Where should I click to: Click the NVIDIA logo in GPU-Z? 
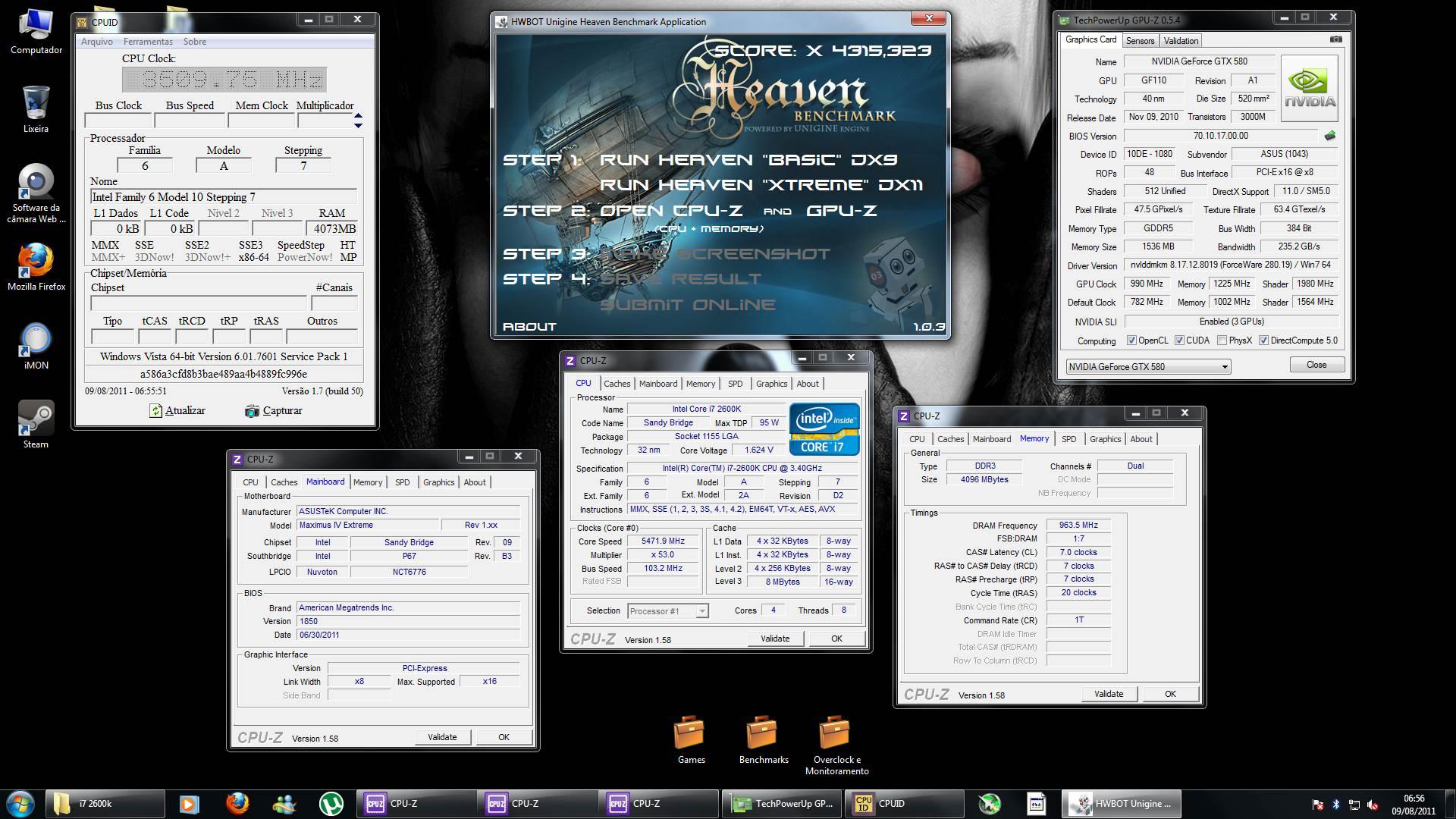point(1310,89)
